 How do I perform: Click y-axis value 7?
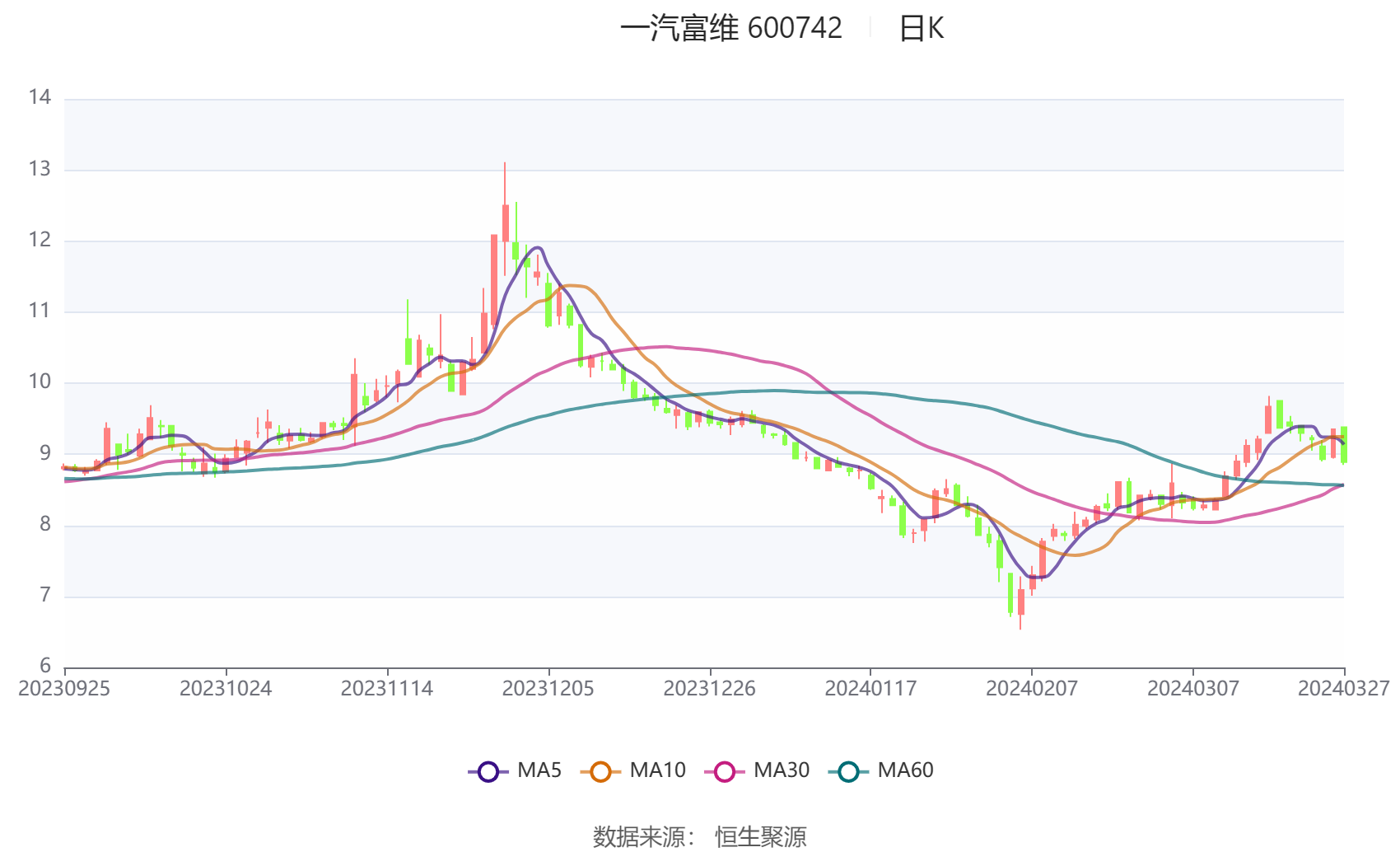[45, 596]
